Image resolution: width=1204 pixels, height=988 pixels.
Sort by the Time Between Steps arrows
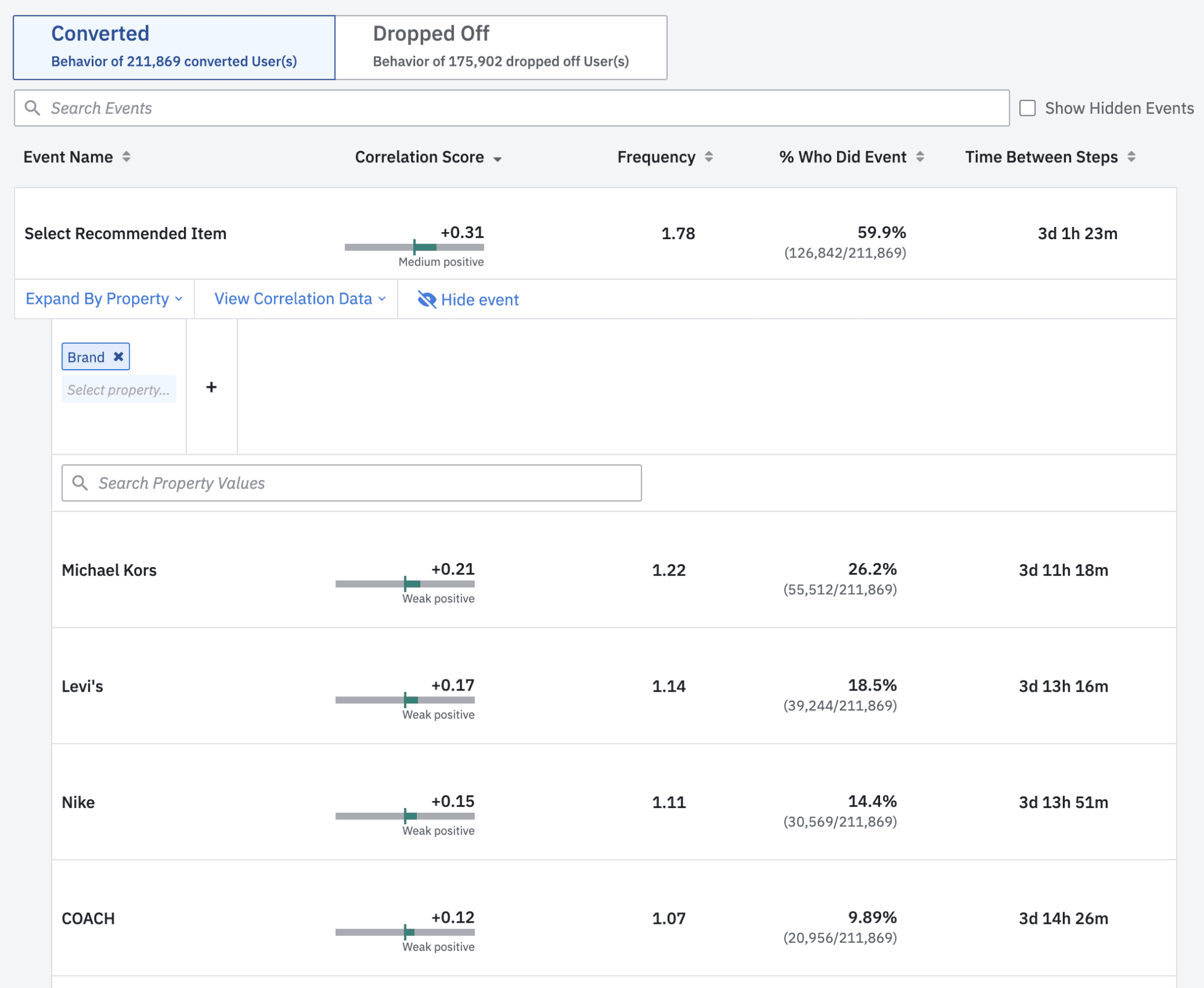[x=1131, y=158]
